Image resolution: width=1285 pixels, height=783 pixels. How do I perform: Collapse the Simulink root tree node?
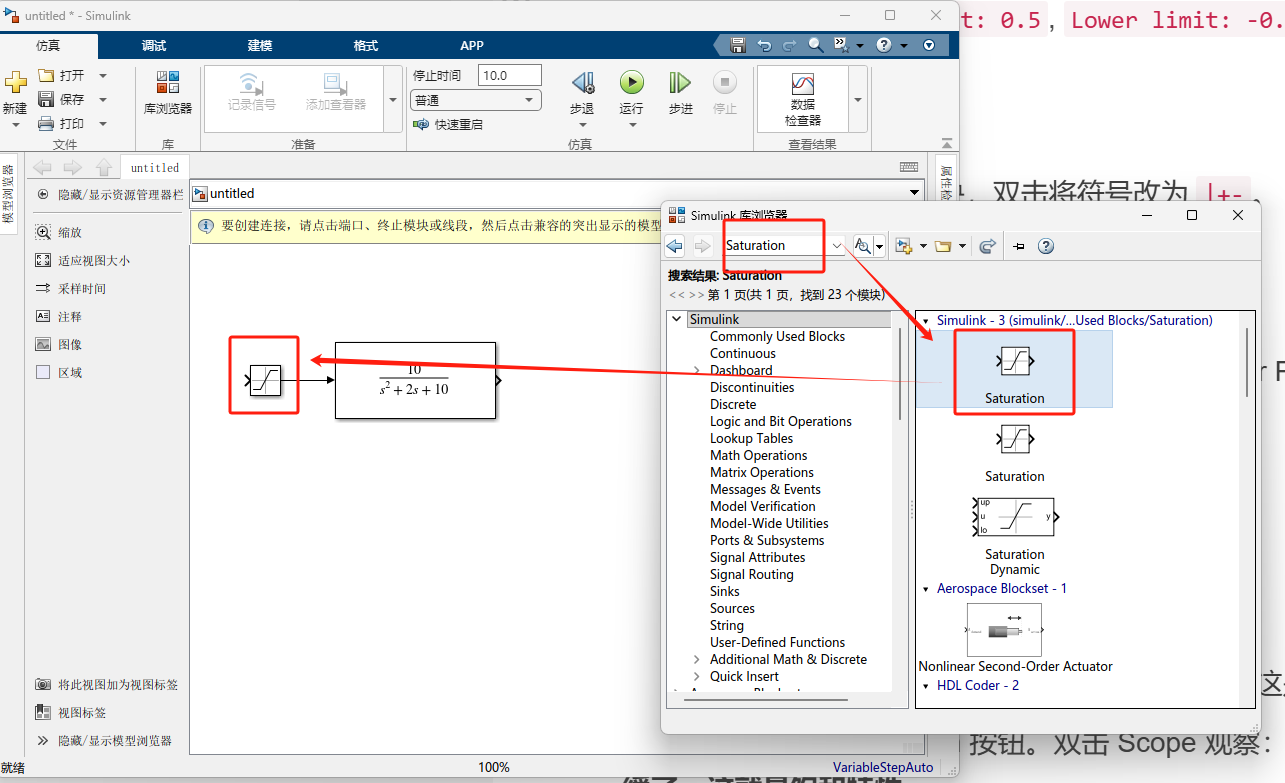click(x=677, y=319)
